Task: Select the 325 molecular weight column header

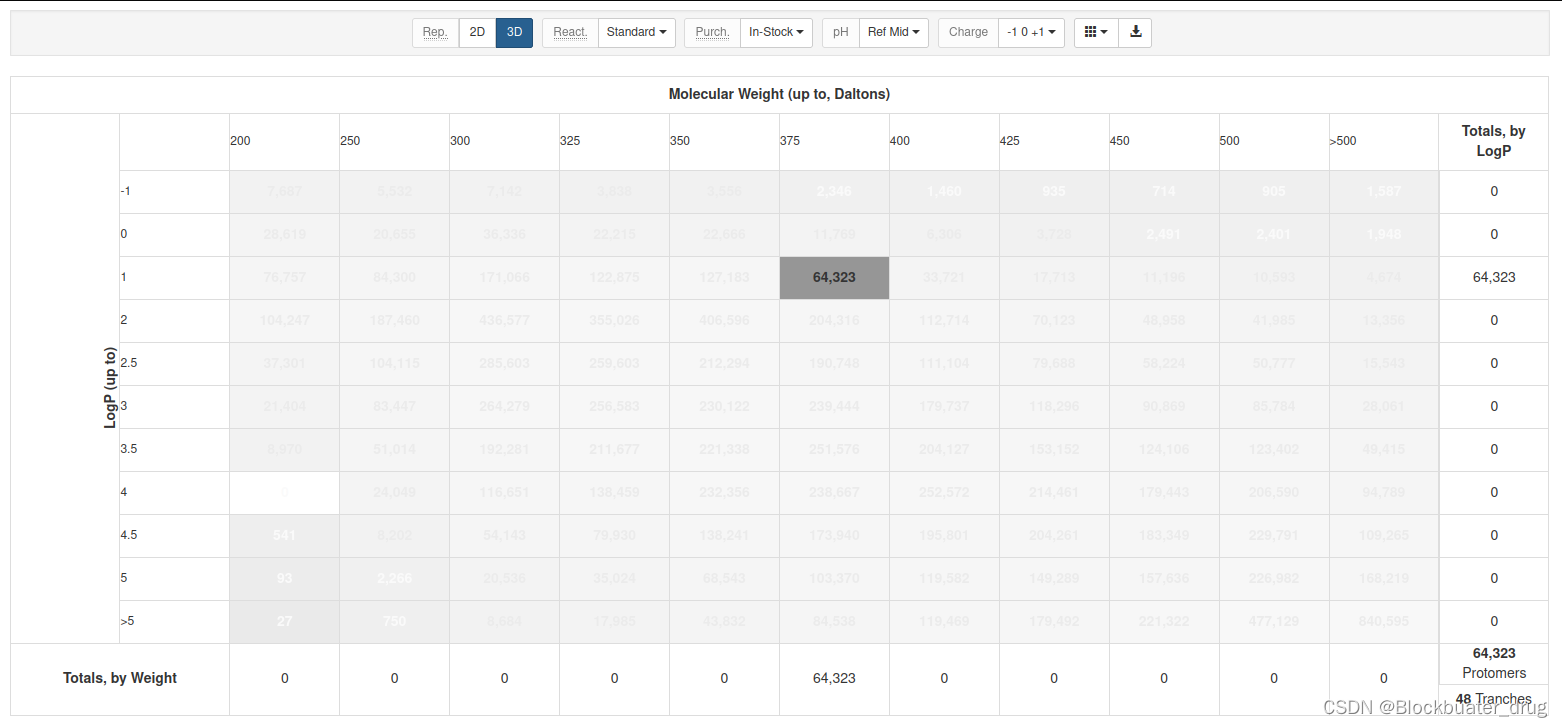Action: pos(614,141)
